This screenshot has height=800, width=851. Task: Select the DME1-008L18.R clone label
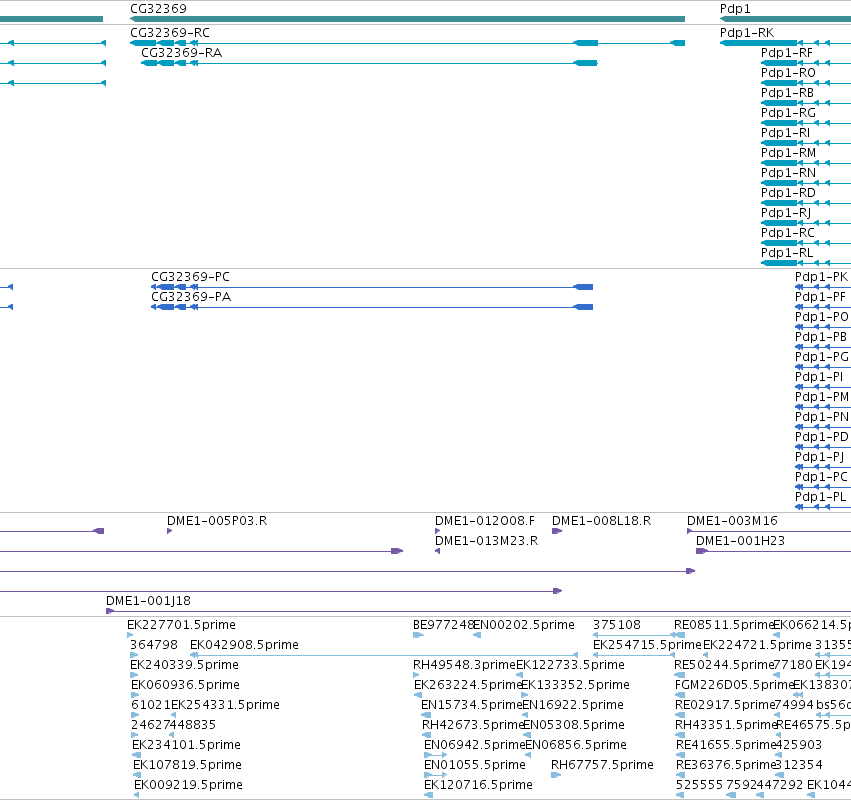pyautogui.click(x=602, y=521)
